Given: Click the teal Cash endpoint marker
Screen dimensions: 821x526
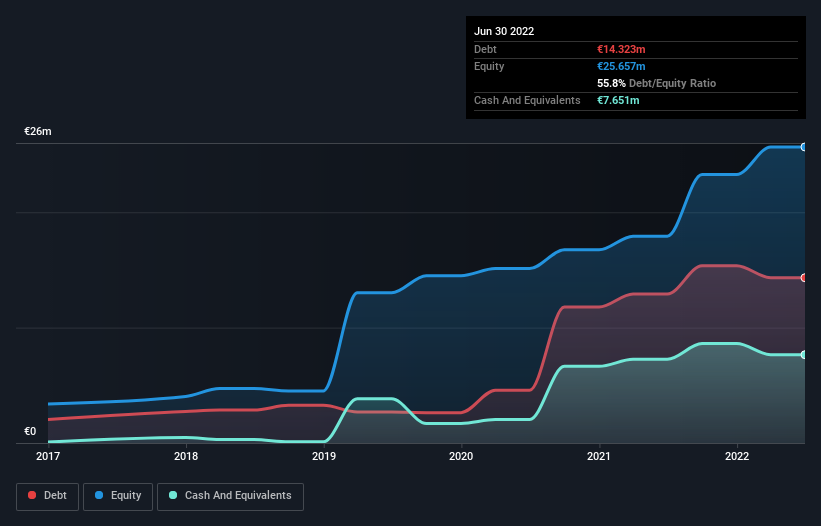Looking at the screenshot, I should (804, 355).
